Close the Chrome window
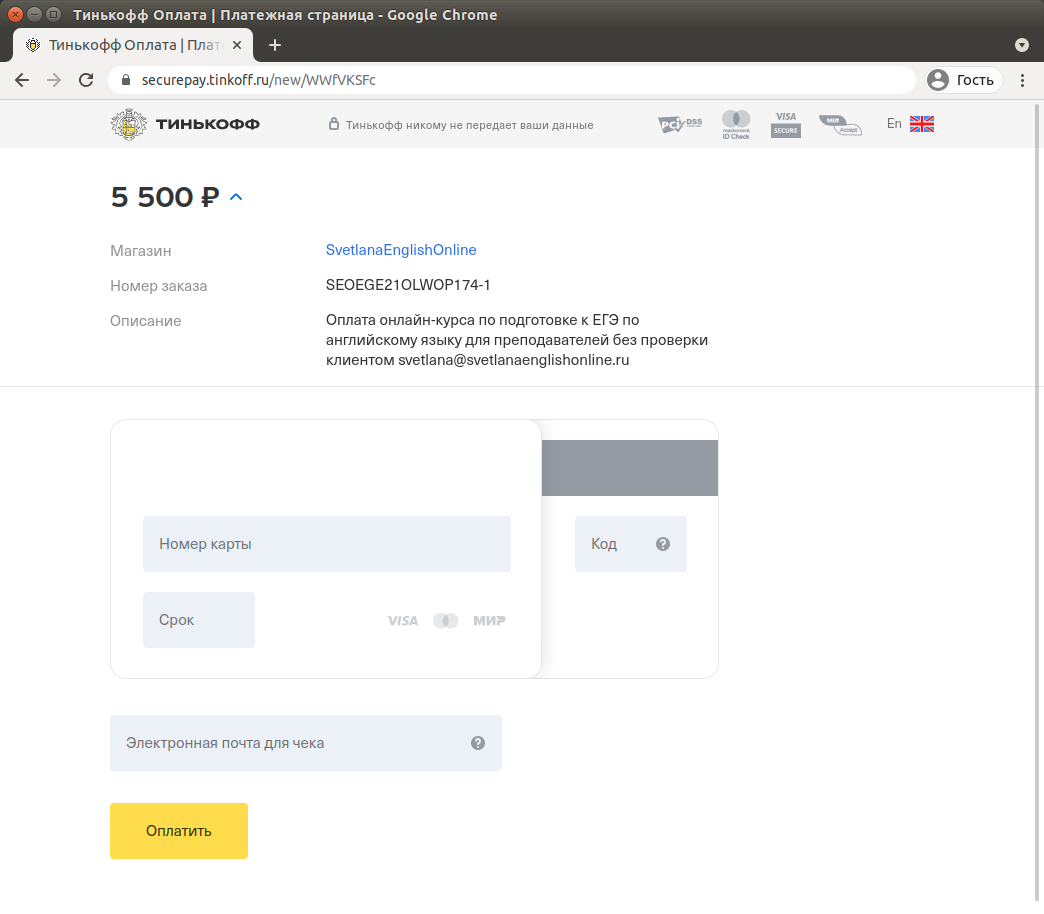The image size is (1044, 914). tap(15, 14)
